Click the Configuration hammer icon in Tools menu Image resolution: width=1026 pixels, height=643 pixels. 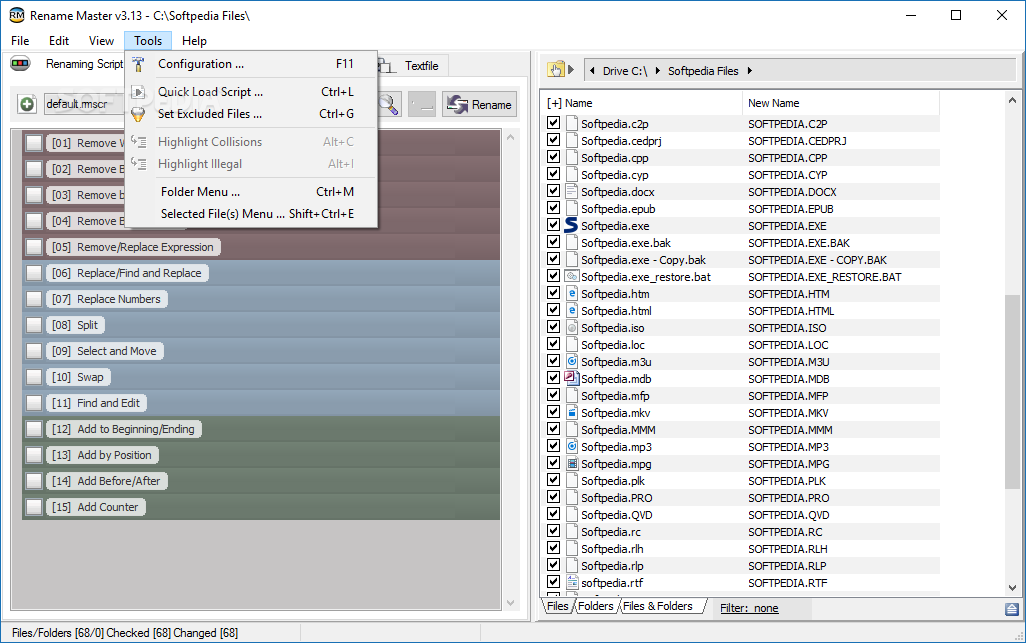pos(138,64)
